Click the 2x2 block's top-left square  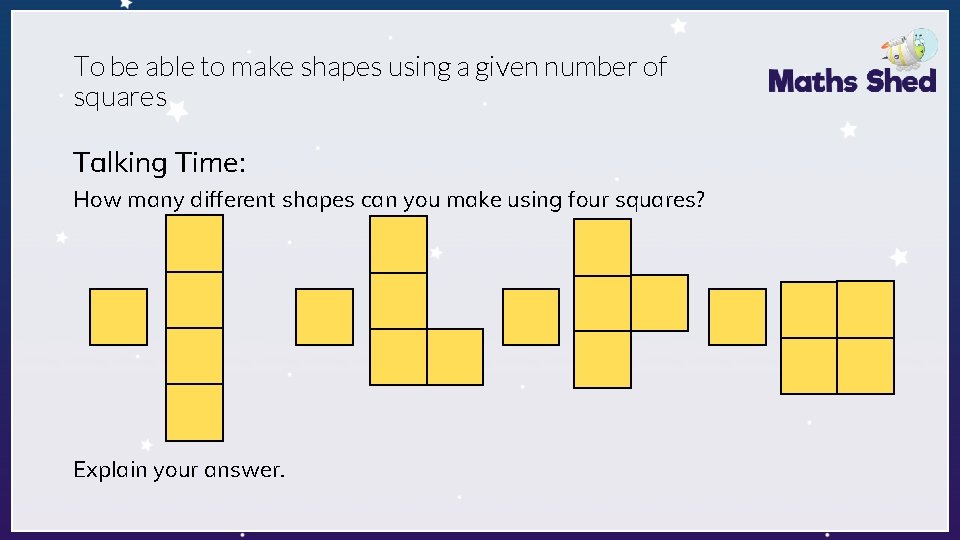[x=809, y=310]
